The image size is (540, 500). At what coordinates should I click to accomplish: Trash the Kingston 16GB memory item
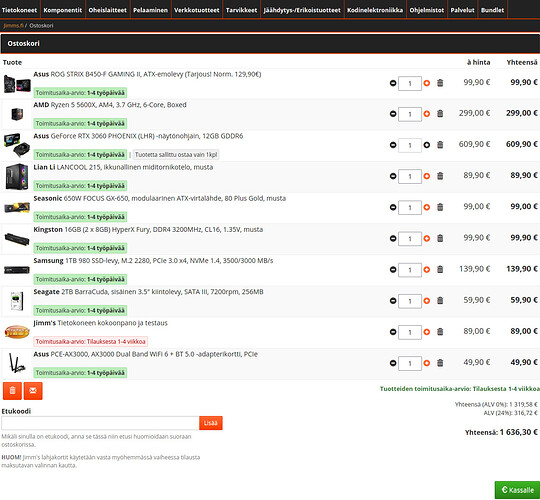440,238
